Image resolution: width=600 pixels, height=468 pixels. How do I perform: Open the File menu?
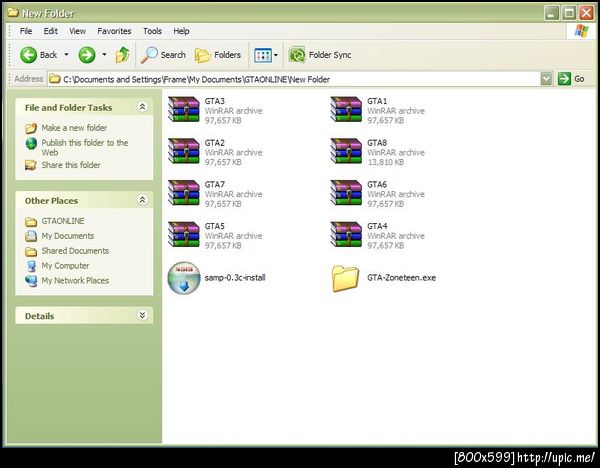[x=26, y=31]
